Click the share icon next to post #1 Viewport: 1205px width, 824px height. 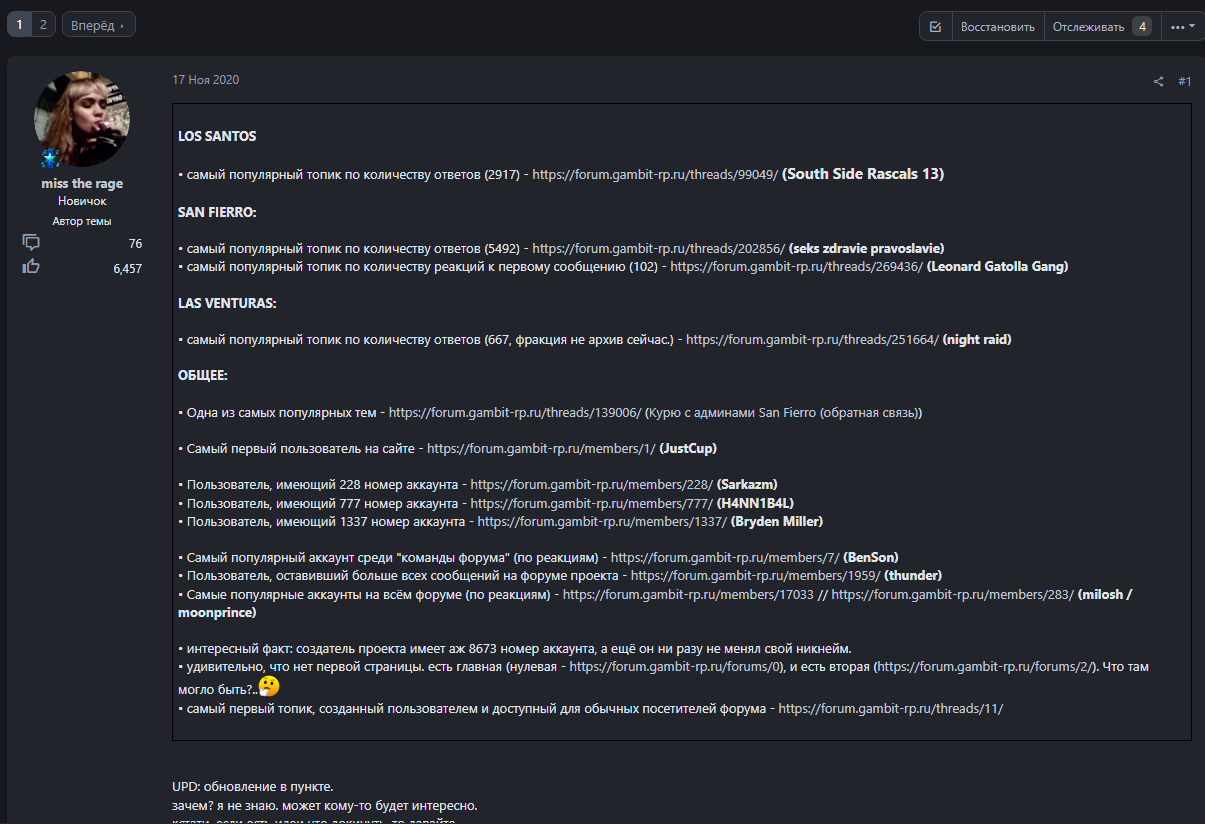click(1158, 82)
